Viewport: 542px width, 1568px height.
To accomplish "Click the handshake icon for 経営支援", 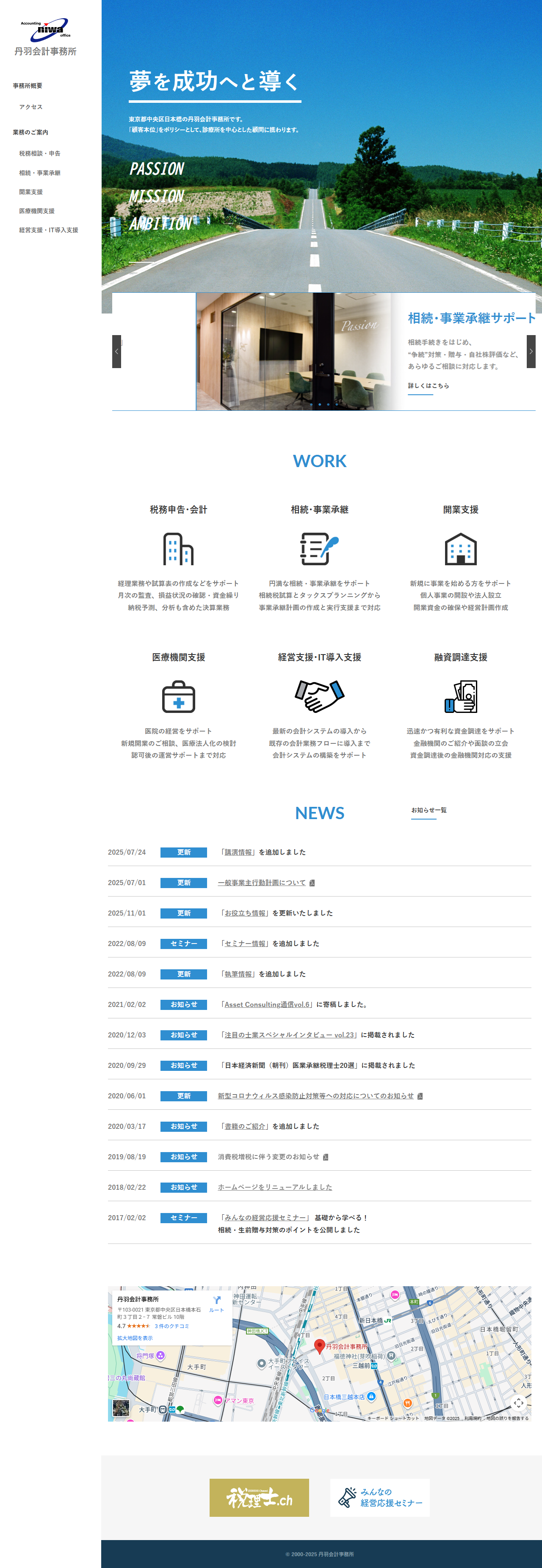I will [319, 696].
